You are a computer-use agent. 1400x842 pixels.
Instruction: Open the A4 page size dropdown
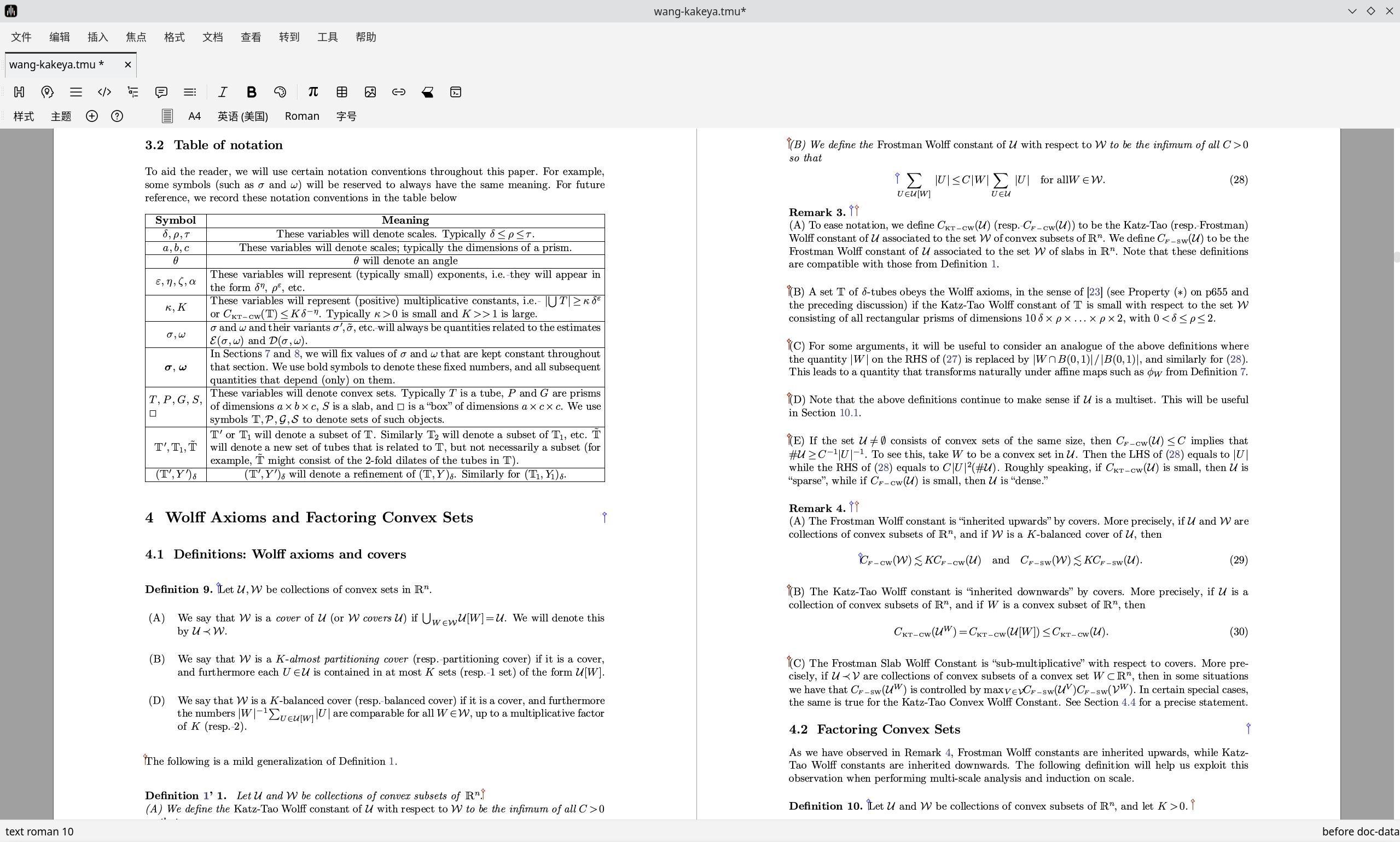[x=194, y=117]
